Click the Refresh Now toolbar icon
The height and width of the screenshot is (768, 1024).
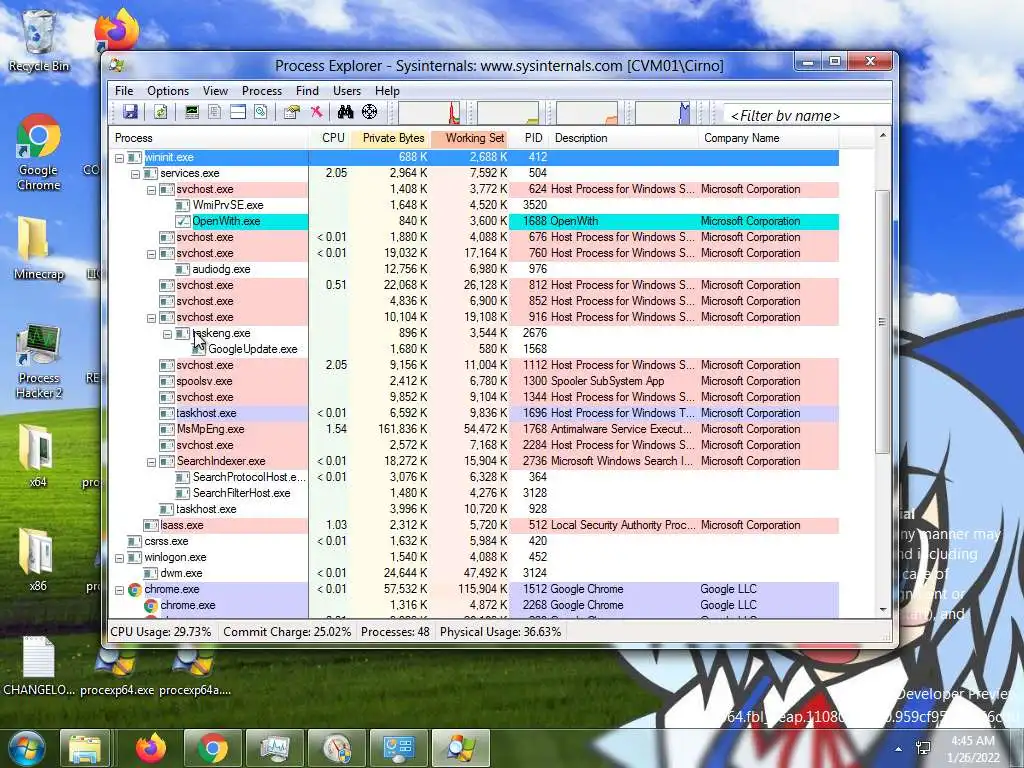161,112
